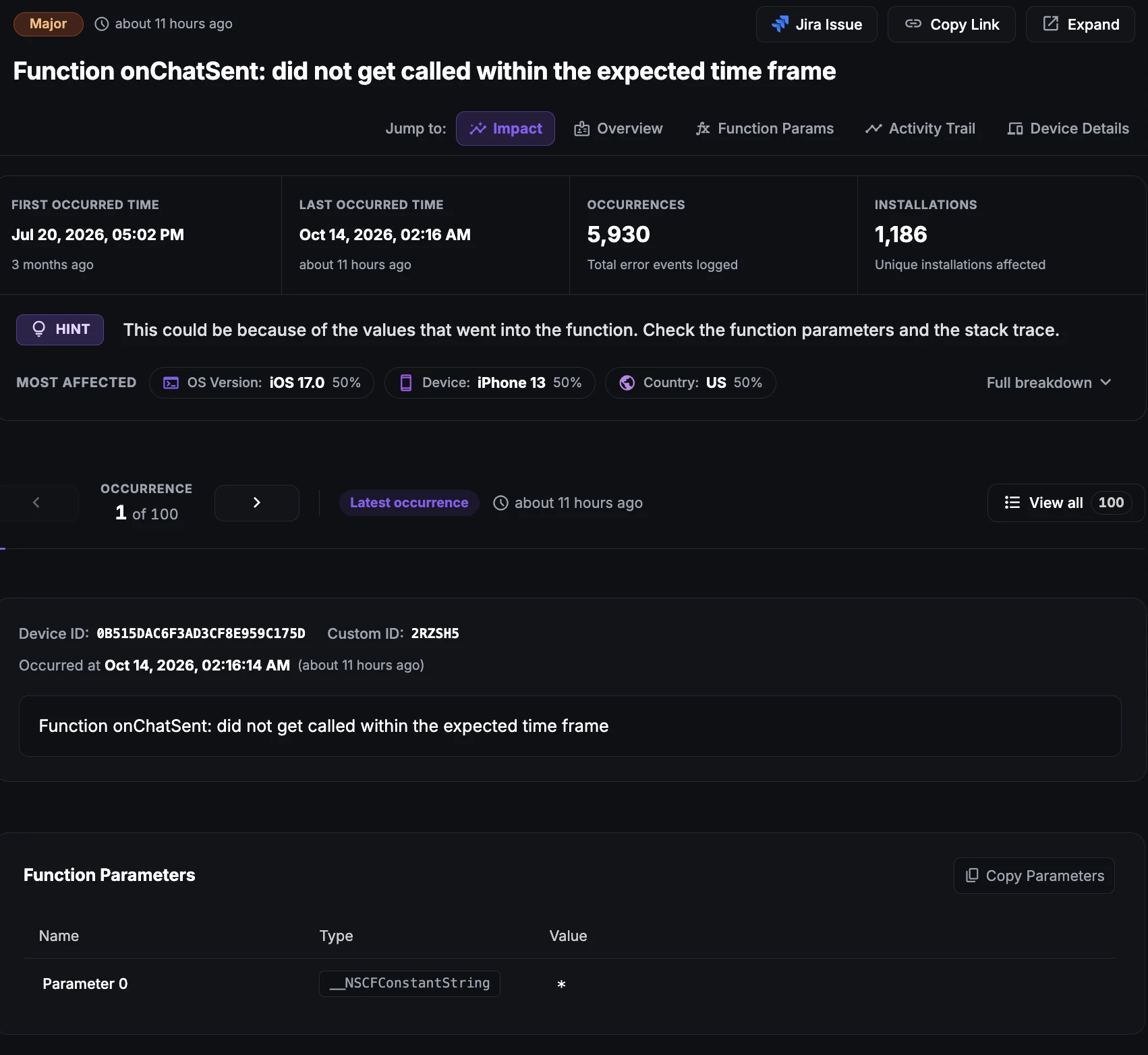Open the Jira Issue button
The height and width of the screenshot is (1055, 1148).
pyautogui.click(x=816, y=24)
